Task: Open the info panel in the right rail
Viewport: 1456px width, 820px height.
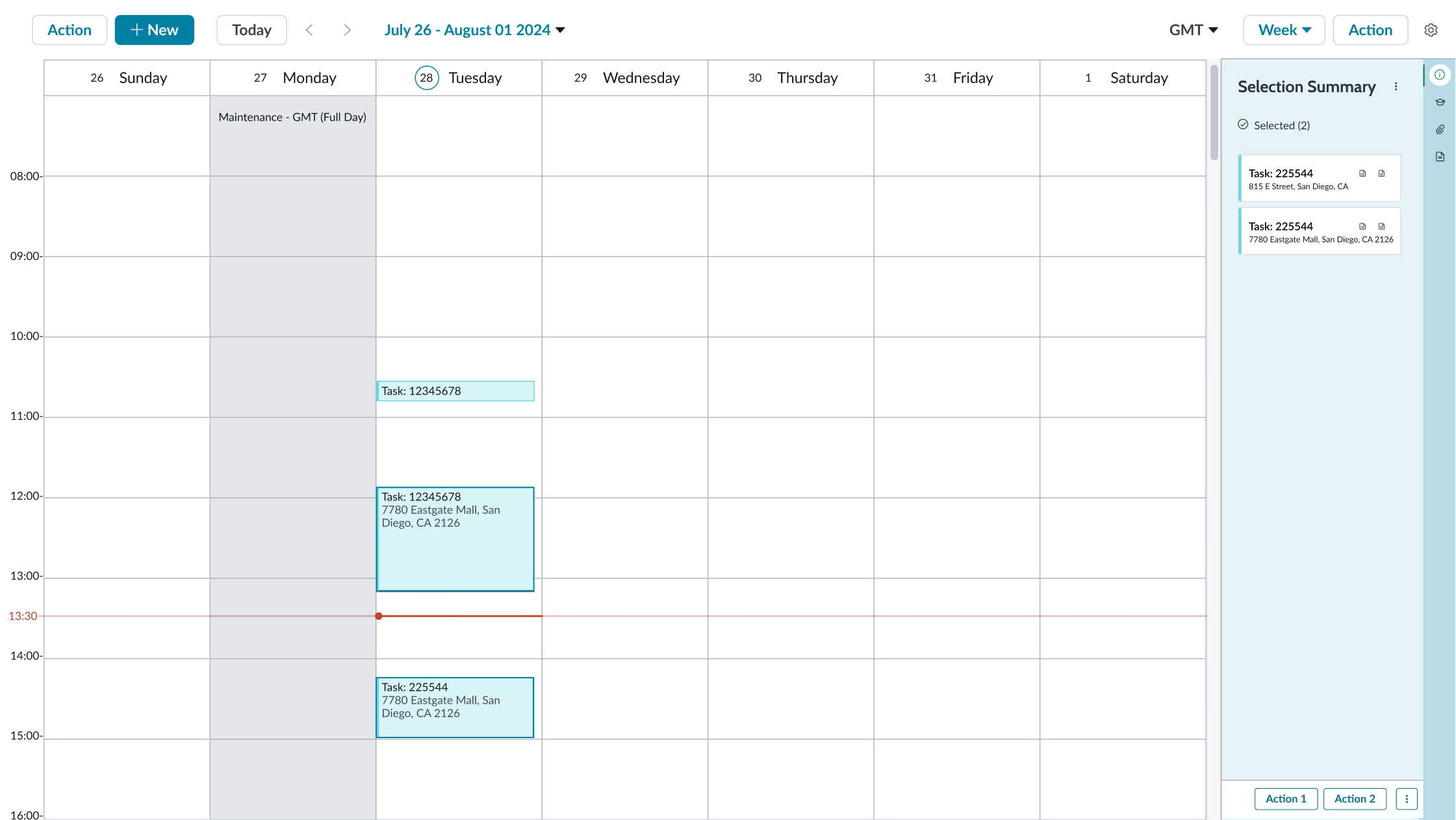Action: tap(1440, 75)
